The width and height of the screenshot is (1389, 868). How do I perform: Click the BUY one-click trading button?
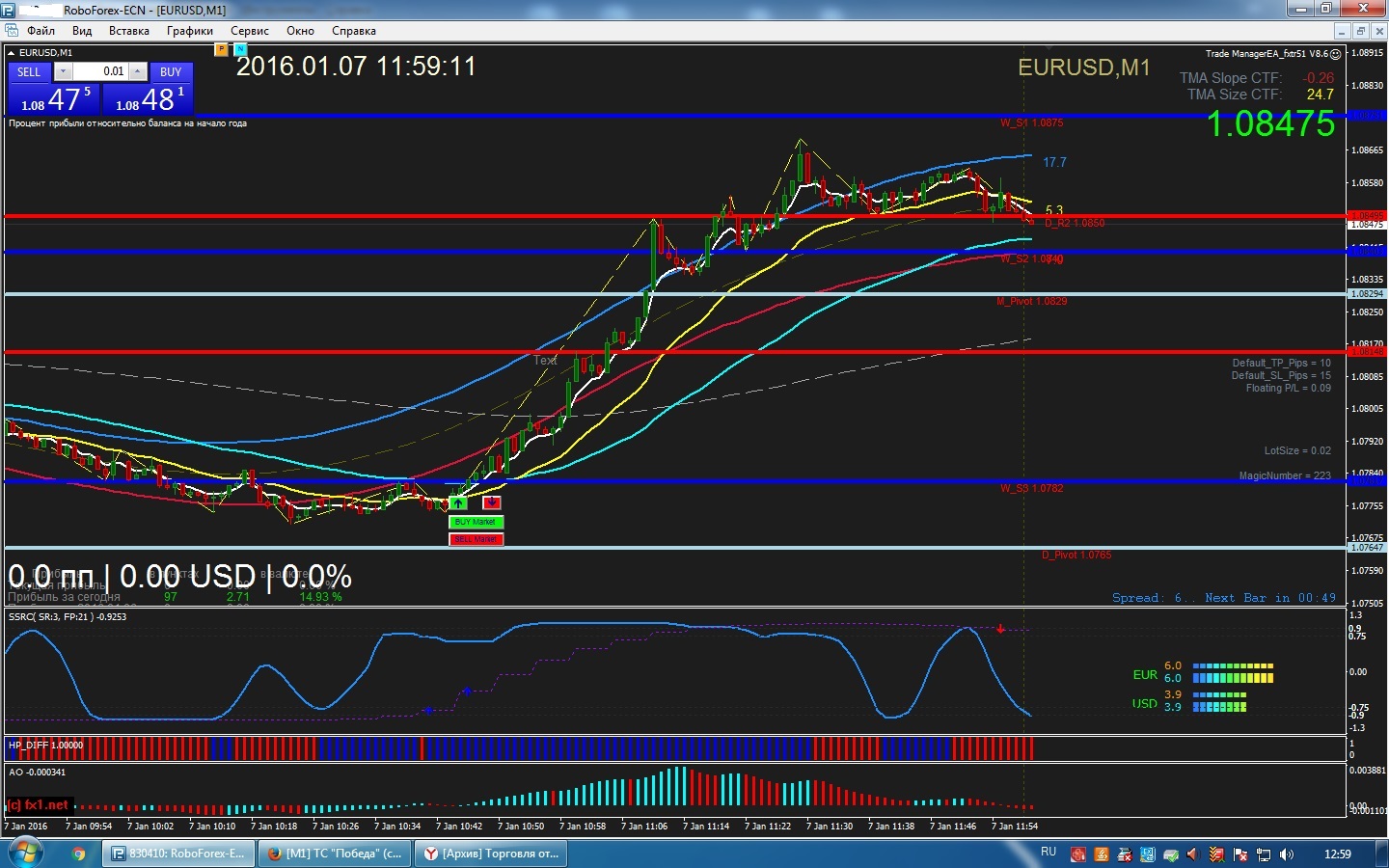[x=171, y=72]
